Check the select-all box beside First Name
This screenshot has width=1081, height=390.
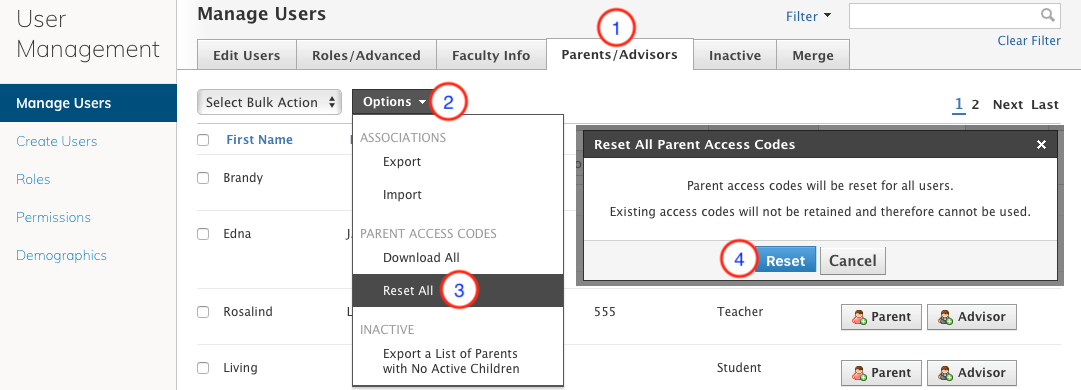tap(203, 140)
